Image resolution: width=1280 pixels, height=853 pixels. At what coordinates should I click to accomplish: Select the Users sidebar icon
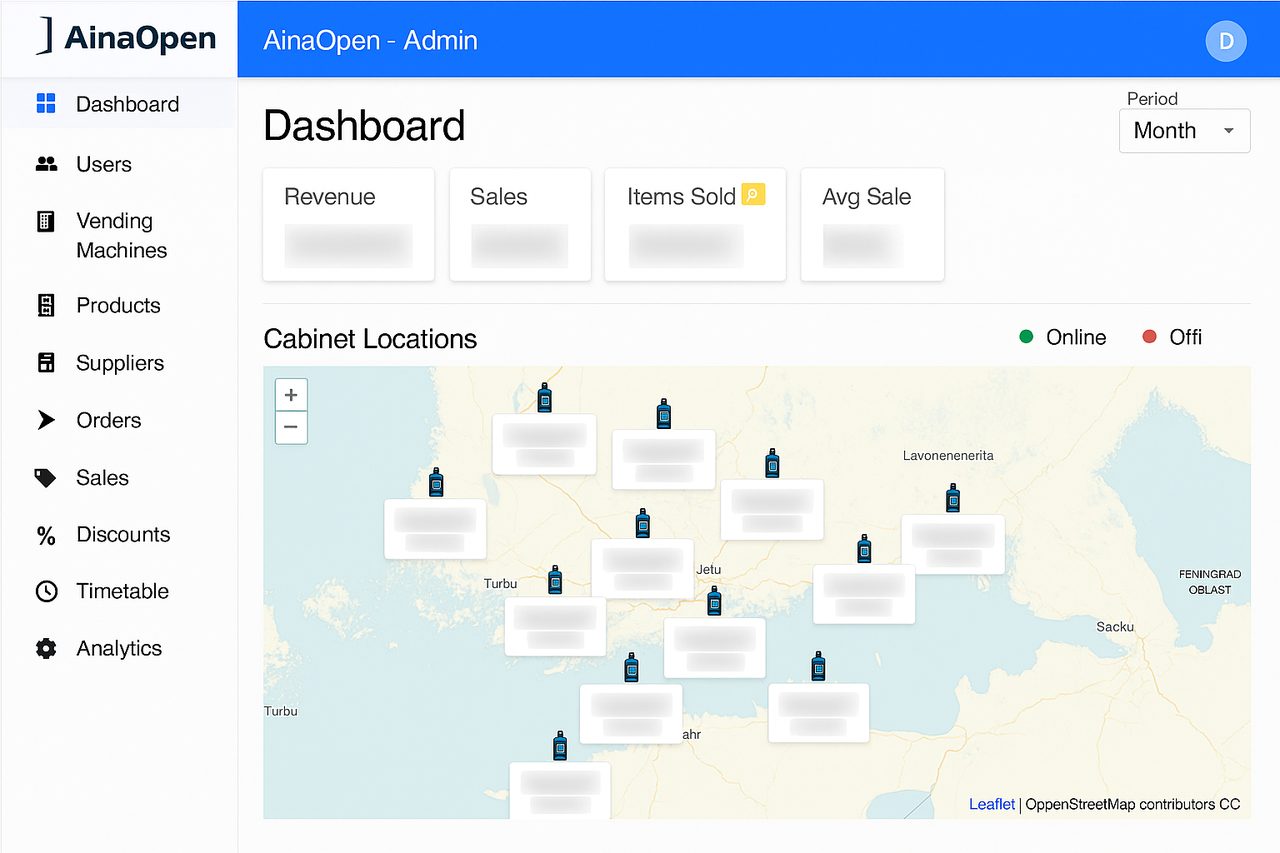[x=46, y=164]
